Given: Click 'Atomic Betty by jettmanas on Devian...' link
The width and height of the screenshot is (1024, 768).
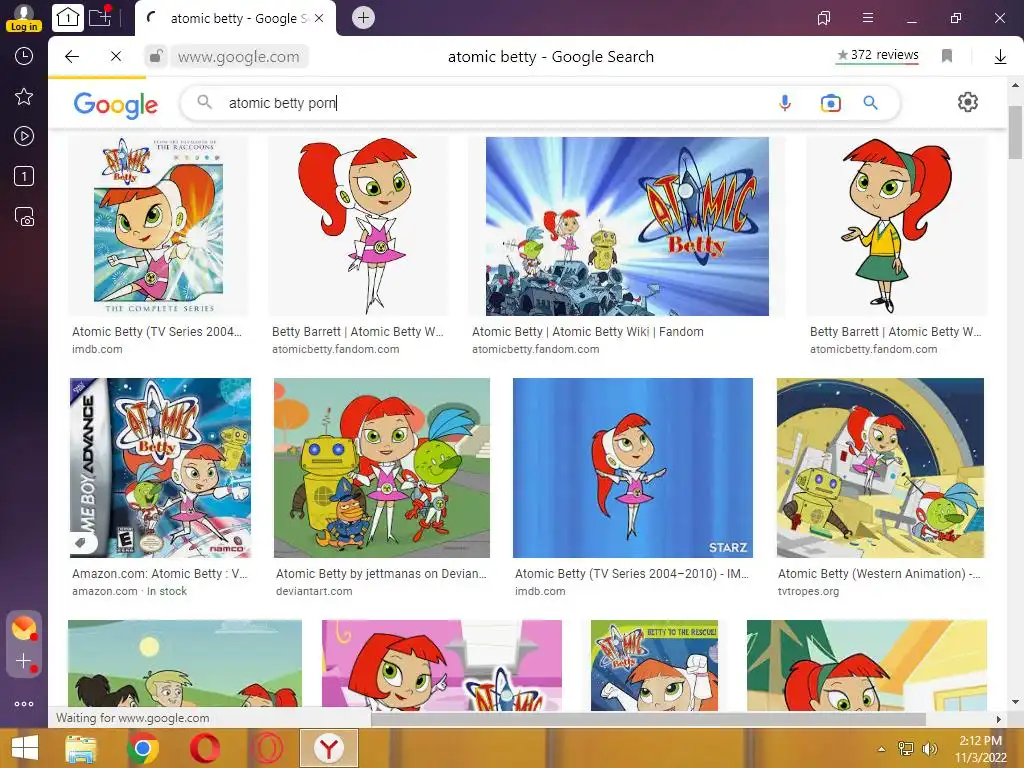Looking at the screenshot, I should click(x=381, y=573).
